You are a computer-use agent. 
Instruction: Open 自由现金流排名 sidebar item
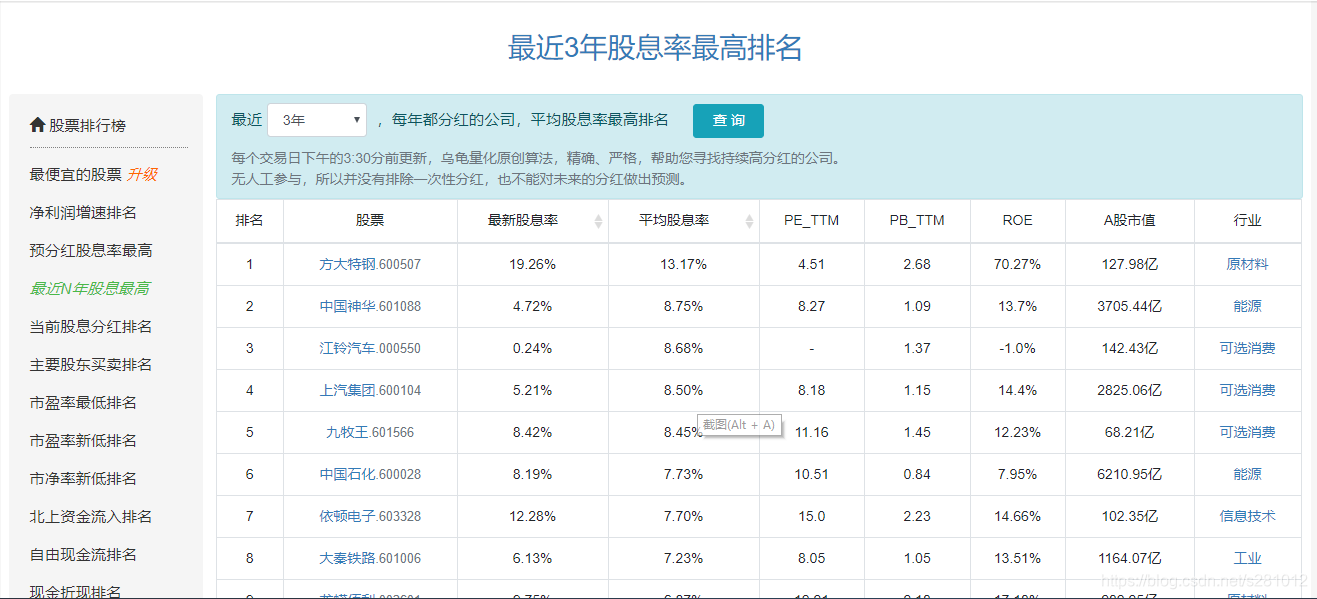point(83,554)
